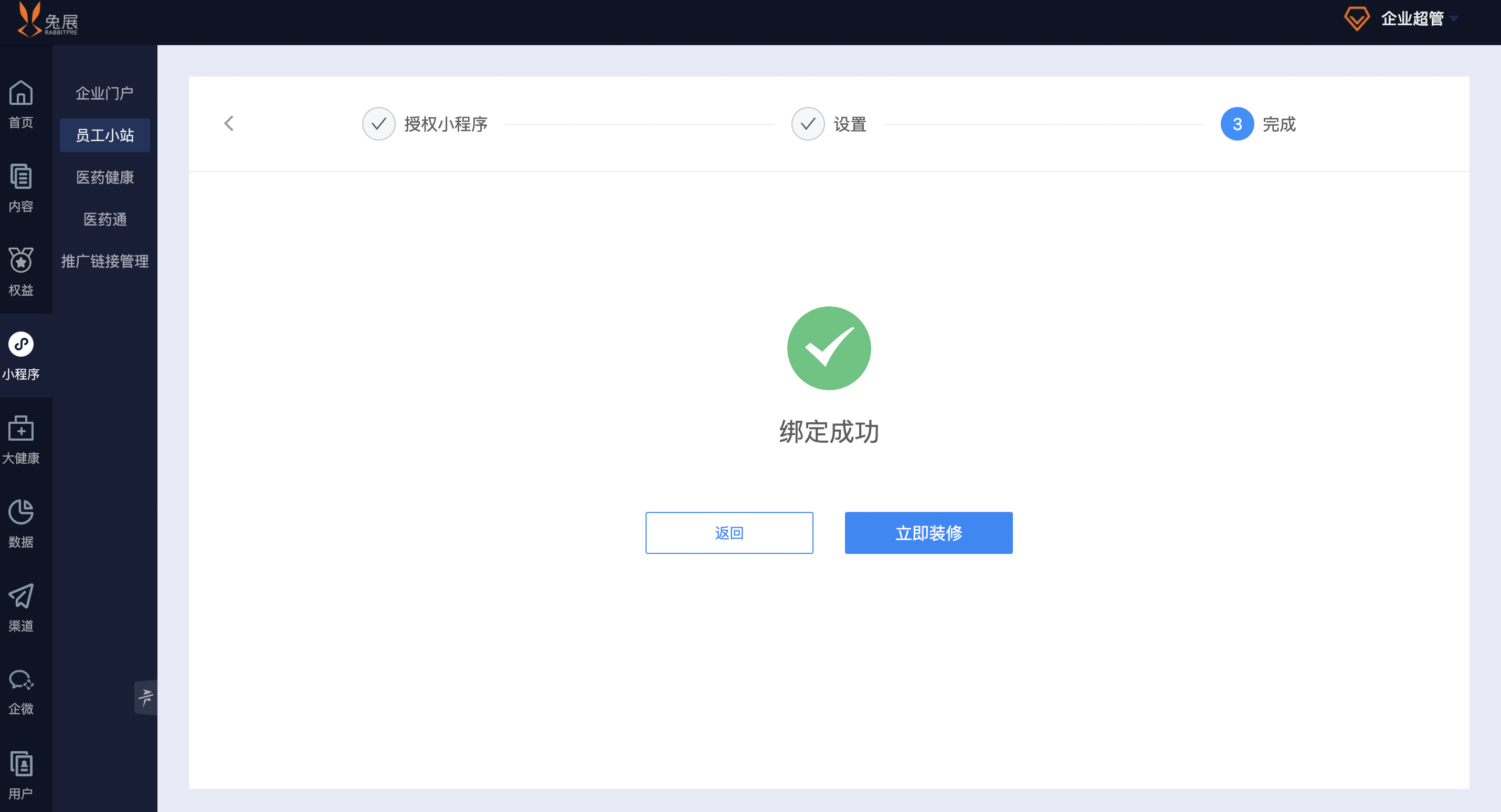Click the orange diamond badge icon
Screen dimensions: 1501x812
pos(1357,19)
